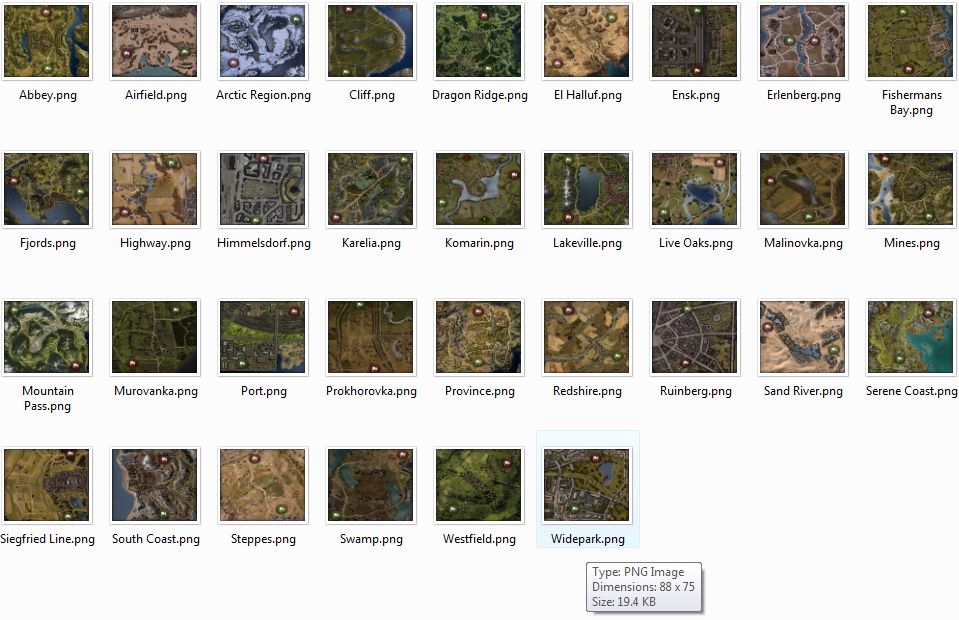Click the Lakeville.png thumbnail image
Image resolution: width=959 pixels, height=620 pixels.
click(x=587, y=189)
